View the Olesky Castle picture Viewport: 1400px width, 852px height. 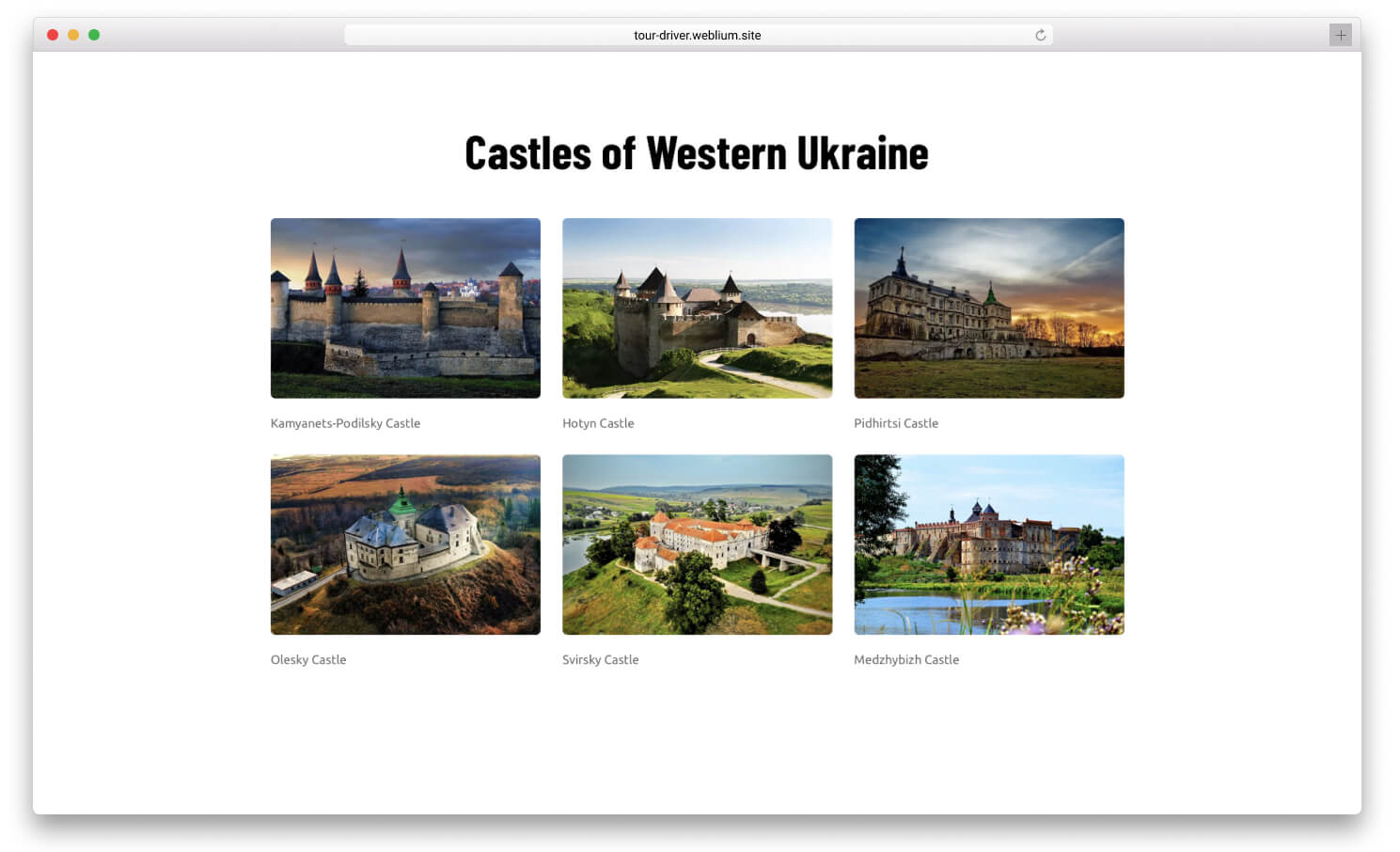click(x=405, y=544)
